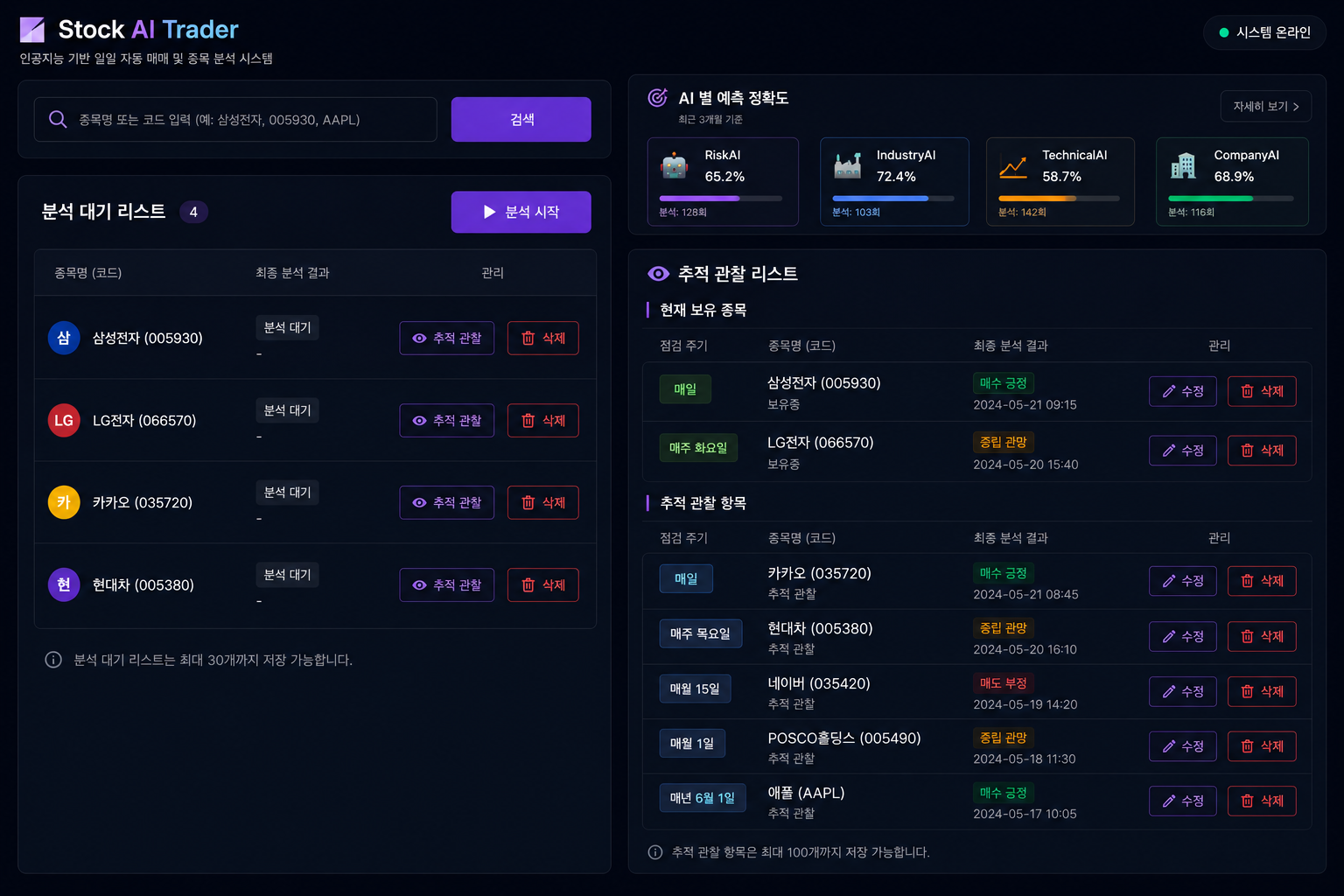Click the 매주 목요일 cycle badge
The image size is (1344, 896).
(700, 633)
